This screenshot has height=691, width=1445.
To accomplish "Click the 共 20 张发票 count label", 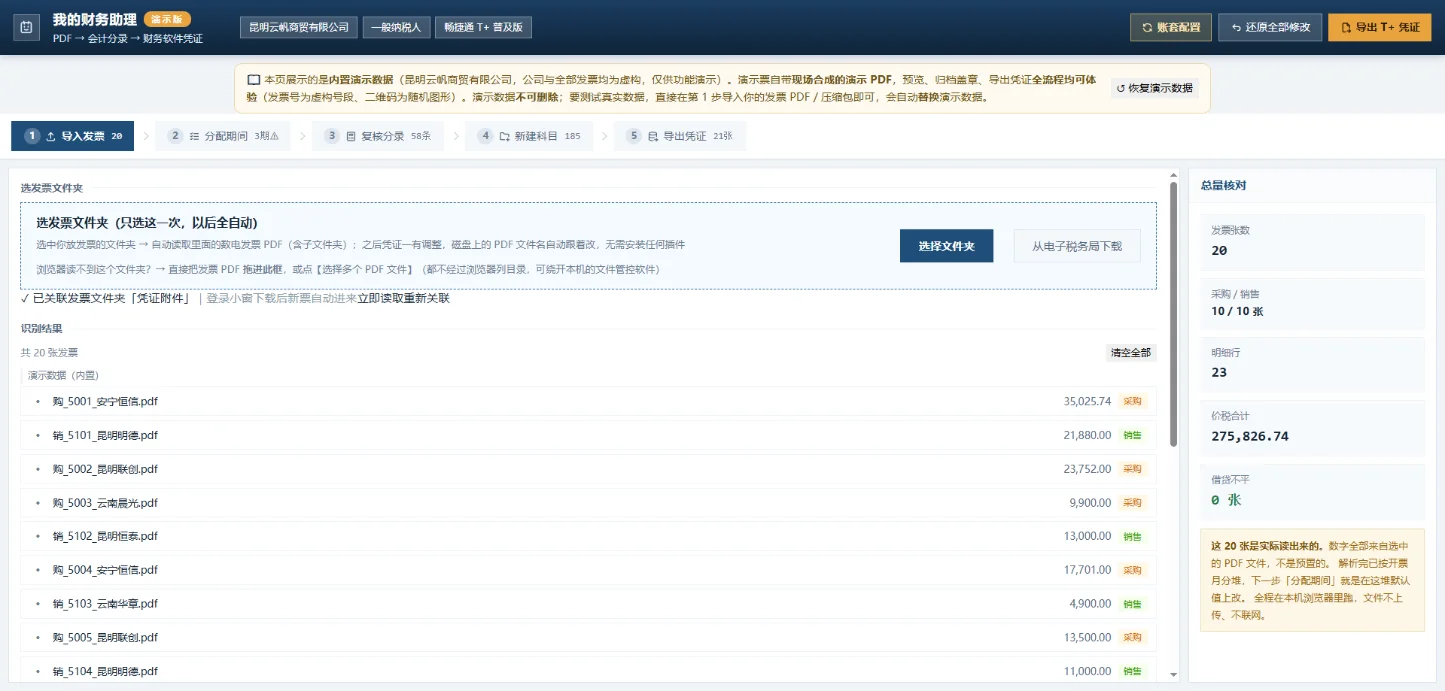I will click(x=49, y=352).
